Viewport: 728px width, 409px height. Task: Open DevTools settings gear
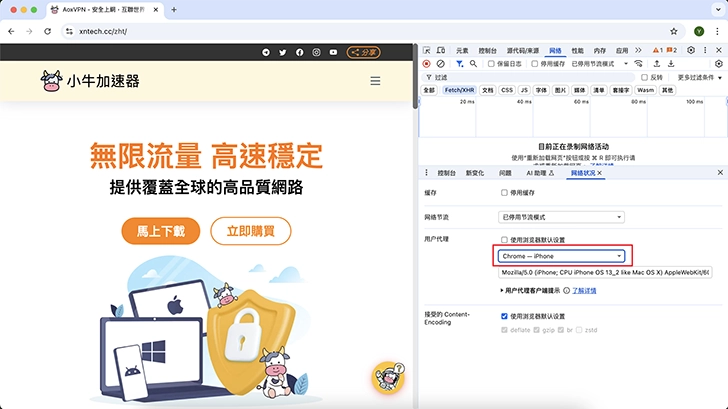pyautogui.click(x=690, y=50)
